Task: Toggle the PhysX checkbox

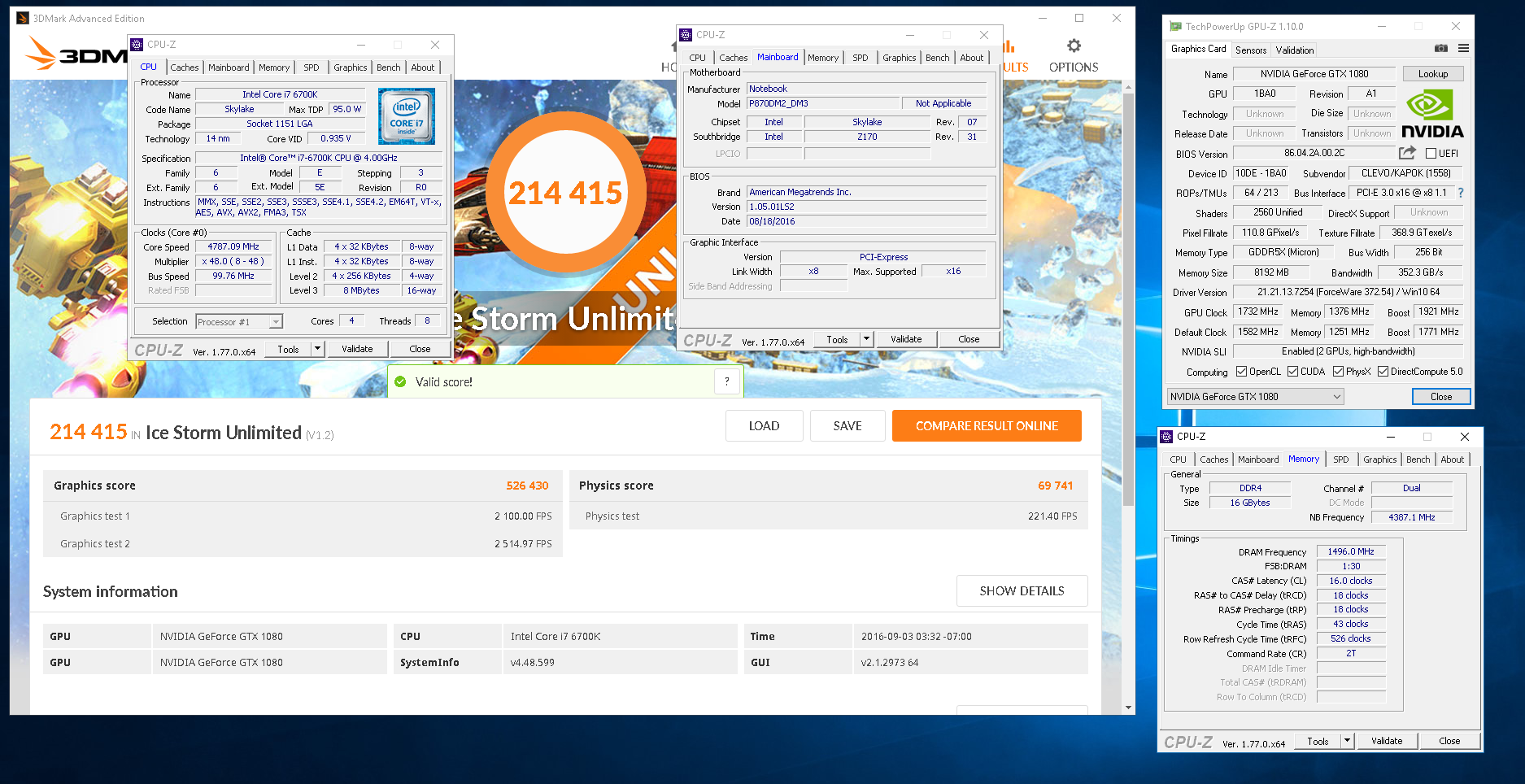Action: click(x=1338, y=372)
